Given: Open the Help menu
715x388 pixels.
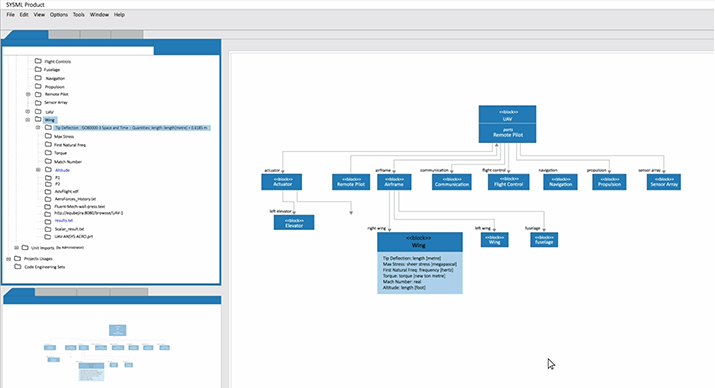Looking at the screenshot, I should [x=119, y=15].
